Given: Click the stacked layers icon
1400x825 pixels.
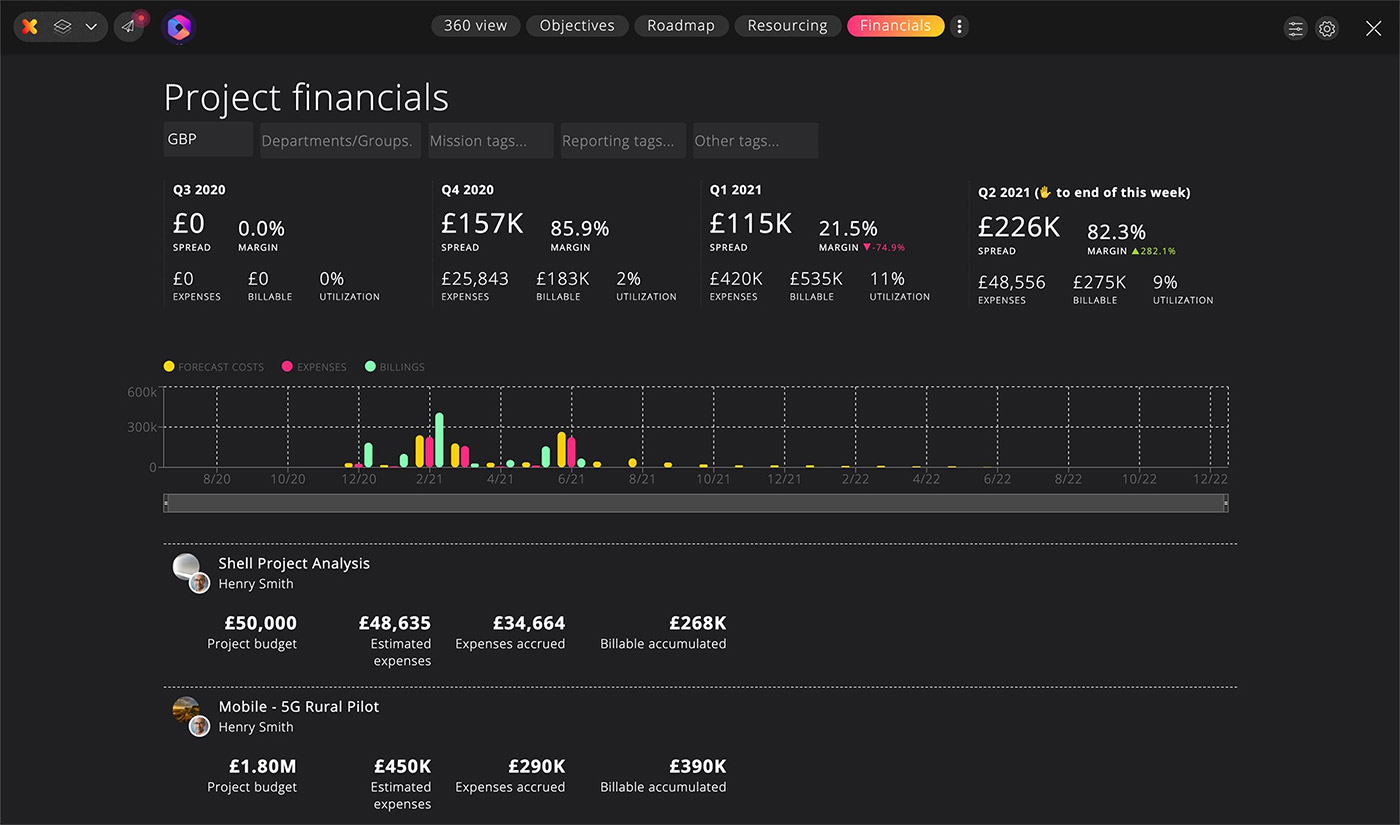Looking at the screenshot, I should pyautogui.click(x=62, y=27).
